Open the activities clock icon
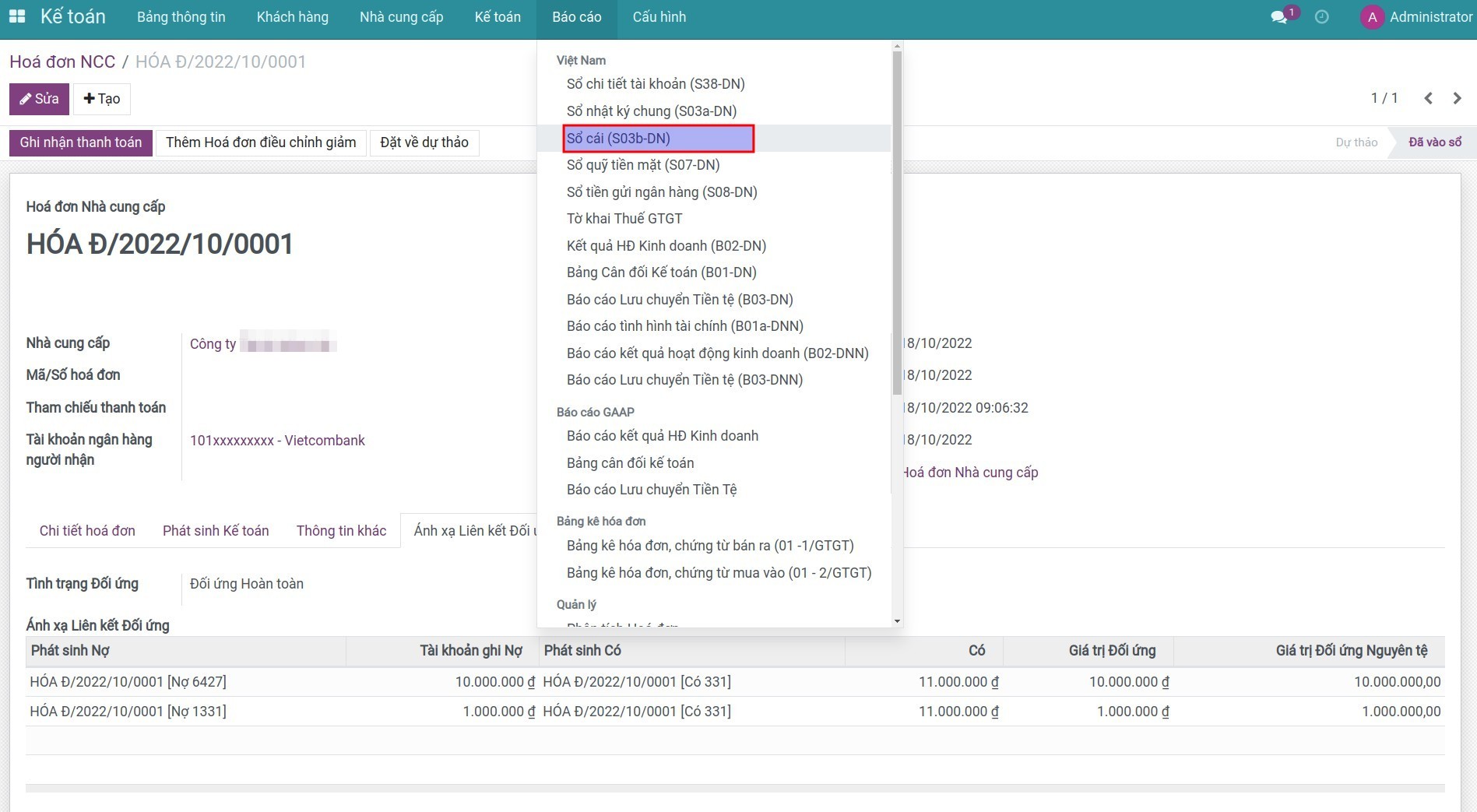Screen dimensions: 1477x812 tap(1321, 17)
